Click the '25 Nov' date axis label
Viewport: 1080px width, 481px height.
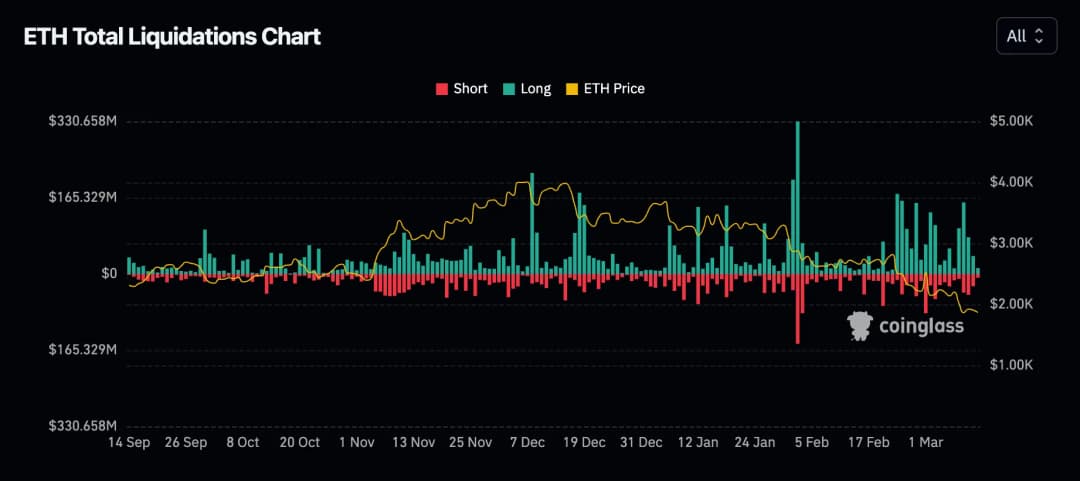[469, 442]
